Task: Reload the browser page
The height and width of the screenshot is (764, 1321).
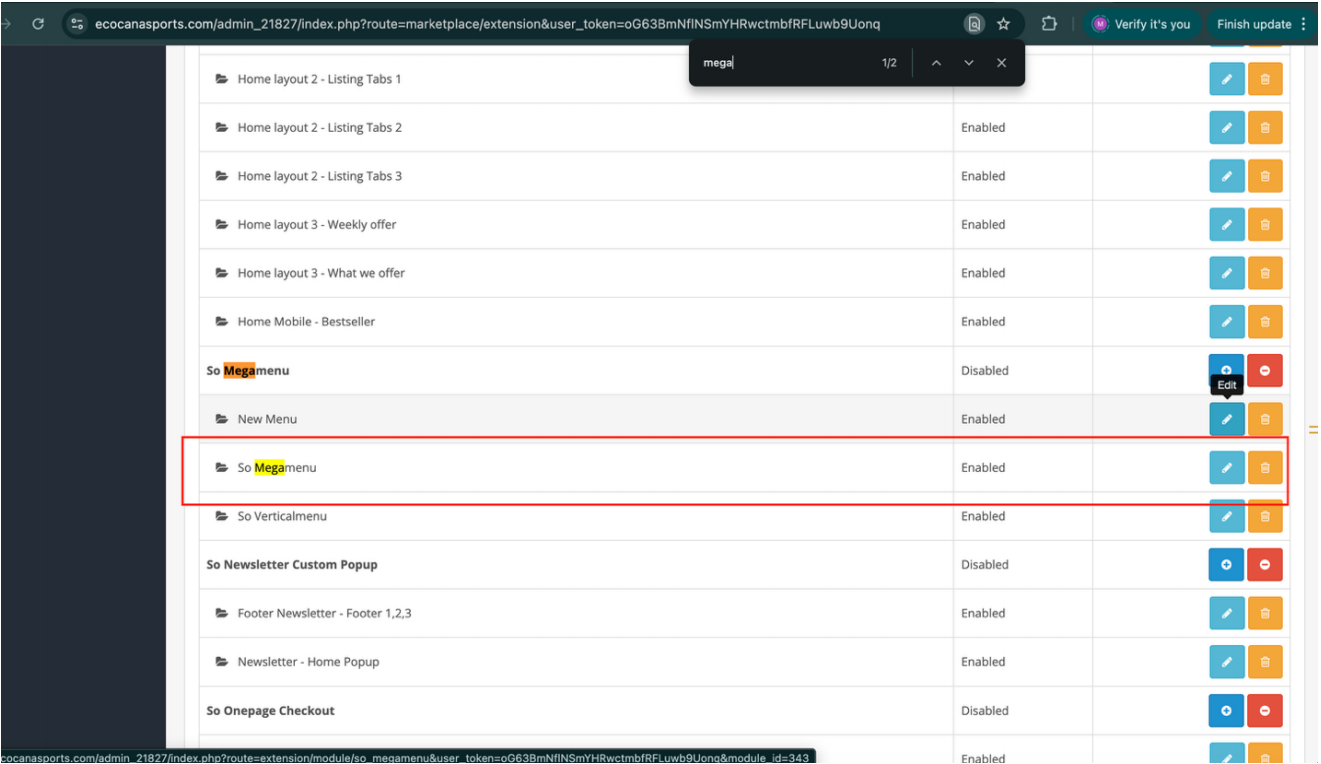Action: coord(38,24)
